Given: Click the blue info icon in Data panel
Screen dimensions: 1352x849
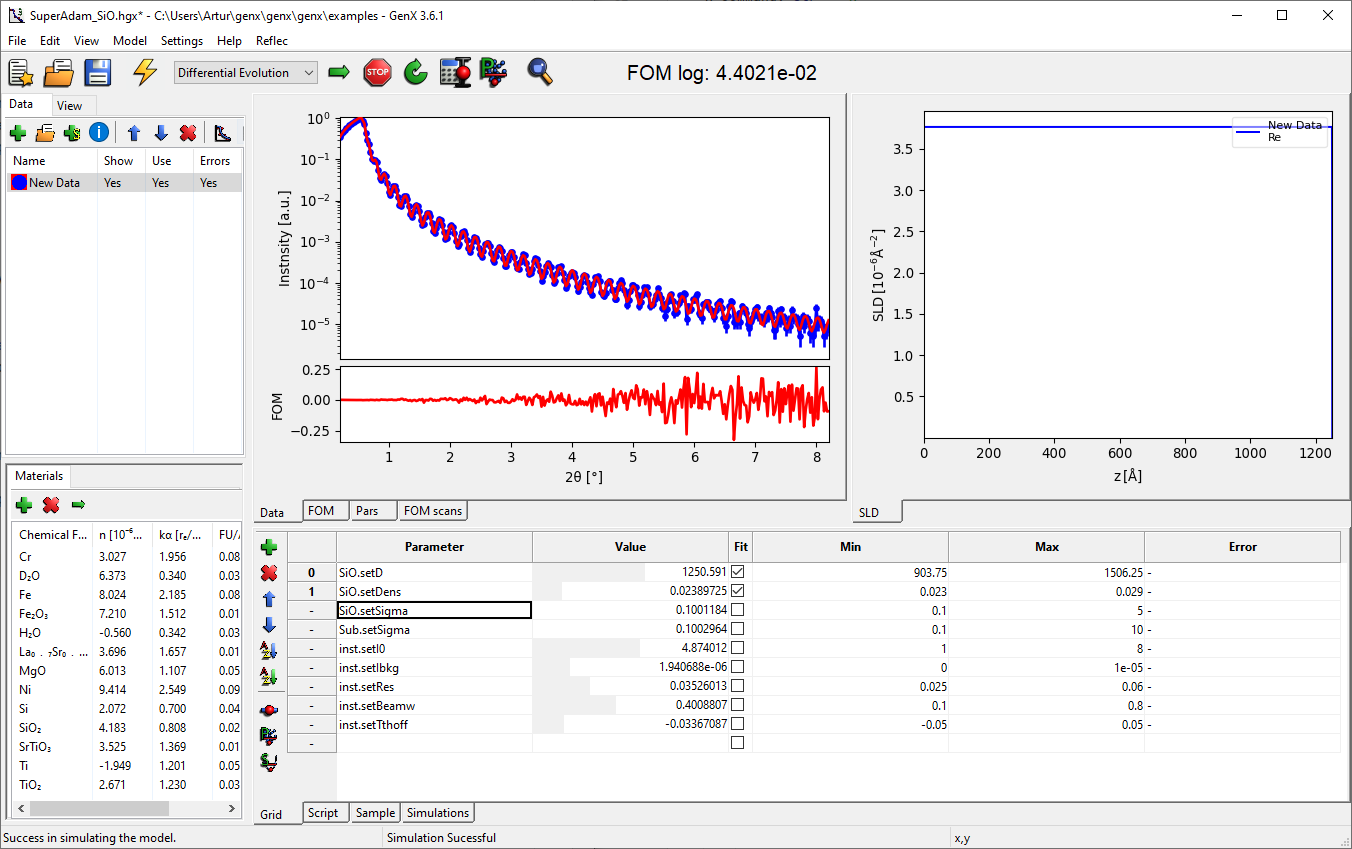Looking at the screenshot, I should (x=98, y=133).
